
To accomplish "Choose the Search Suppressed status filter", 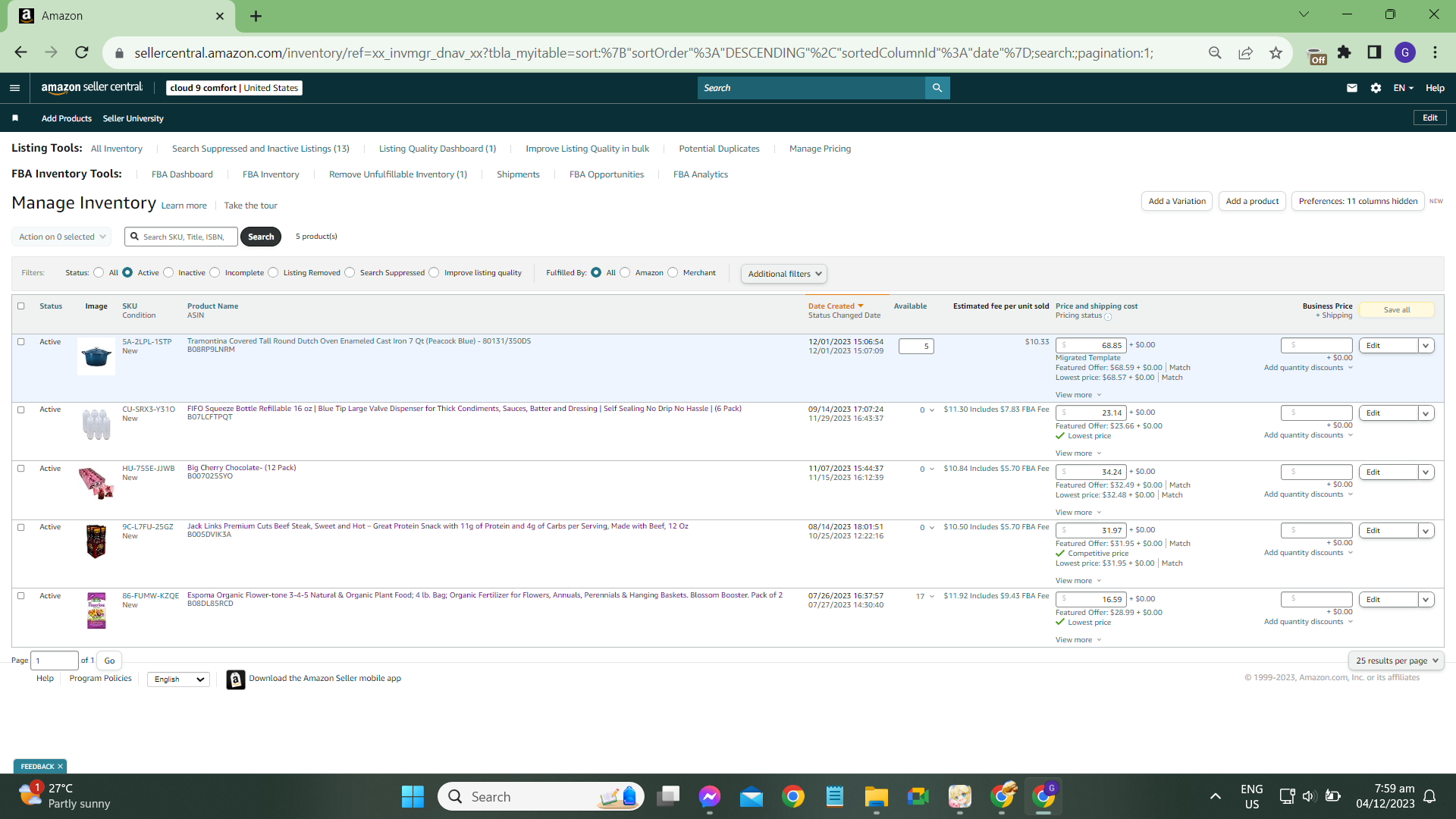I will tap(350, 273).
